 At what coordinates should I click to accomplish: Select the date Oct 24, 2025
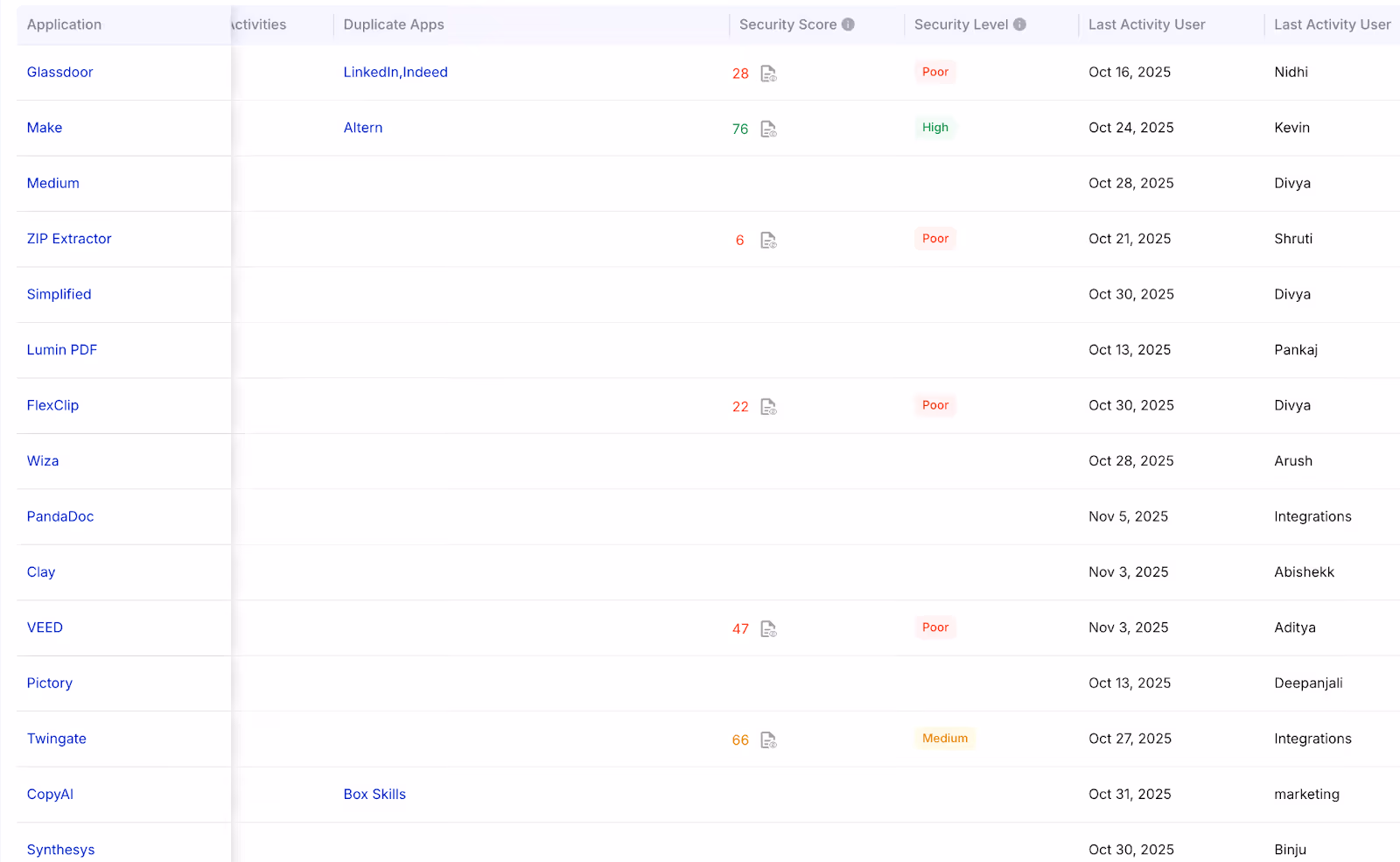1131,128
